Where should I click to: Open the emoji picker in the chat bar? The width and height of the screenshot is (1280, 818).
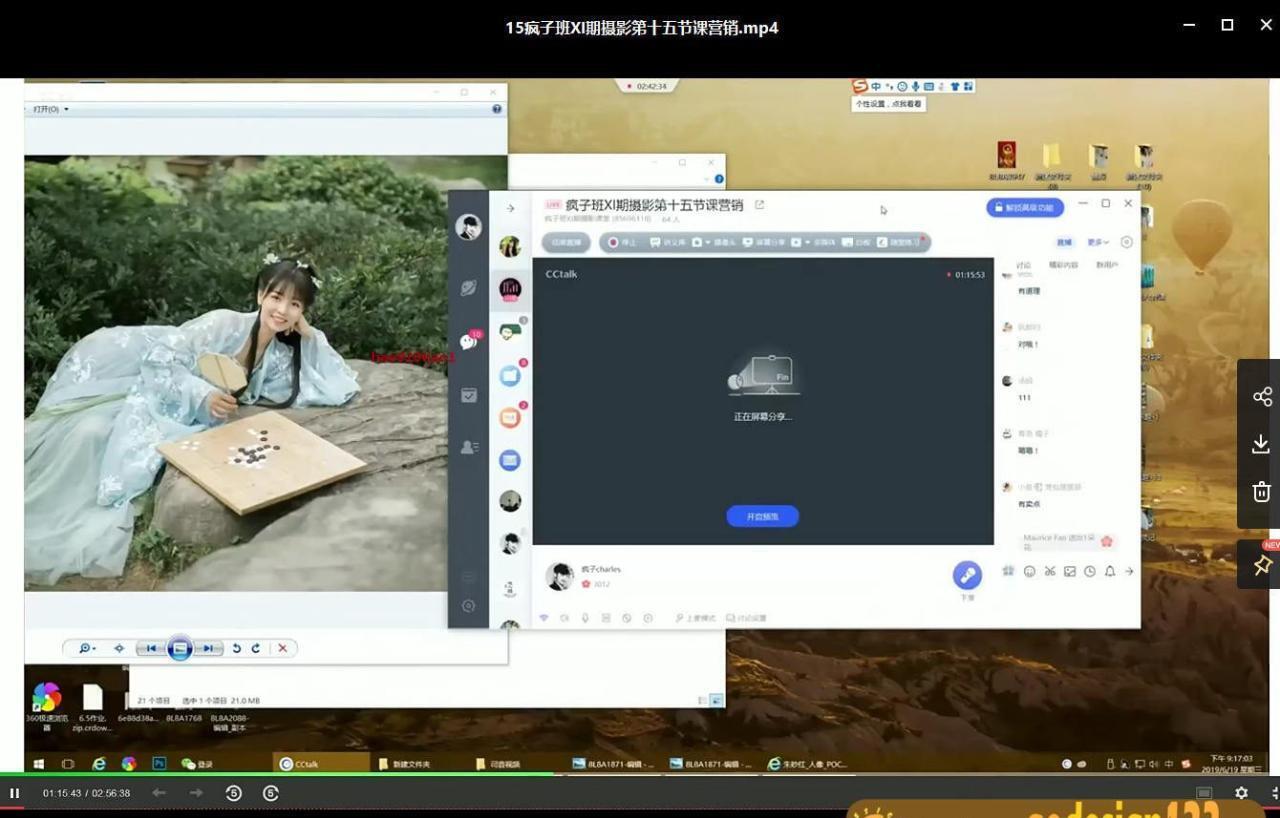1029,571
